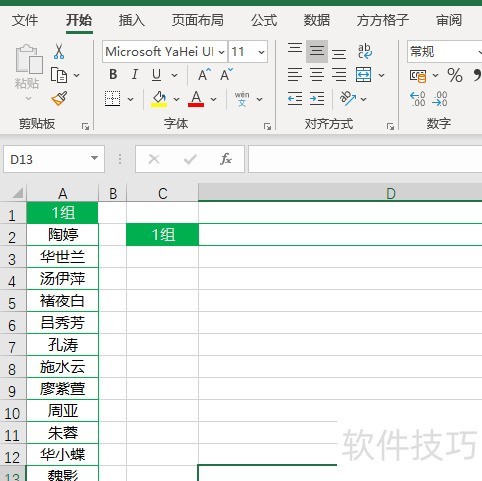The image size is (482, 481).
Task: Increase indent
Action: [317, 99]
